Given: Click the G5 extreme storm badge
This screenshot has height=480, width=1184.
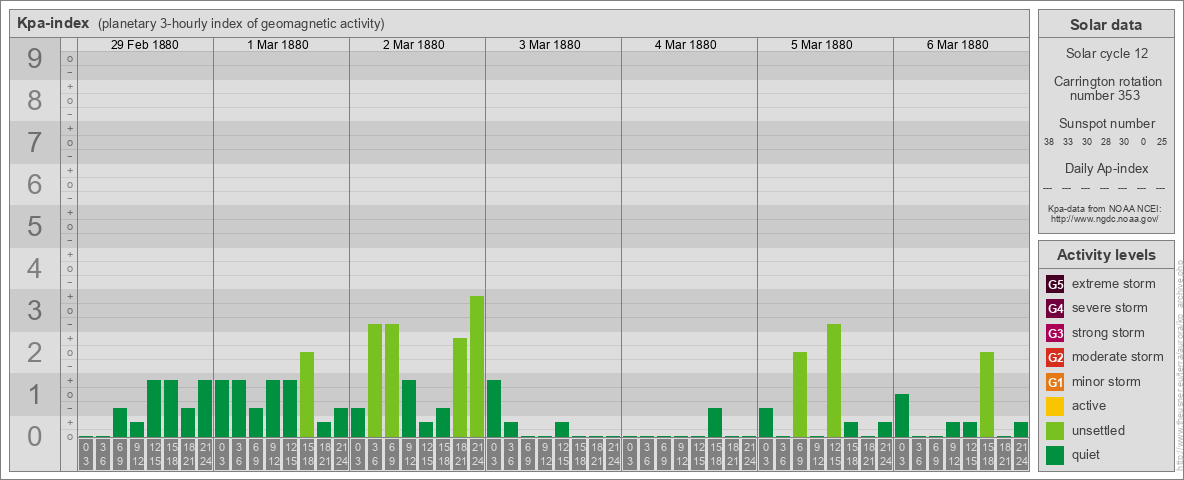Looking at the screenshot, I should [x=1055, y=285].
